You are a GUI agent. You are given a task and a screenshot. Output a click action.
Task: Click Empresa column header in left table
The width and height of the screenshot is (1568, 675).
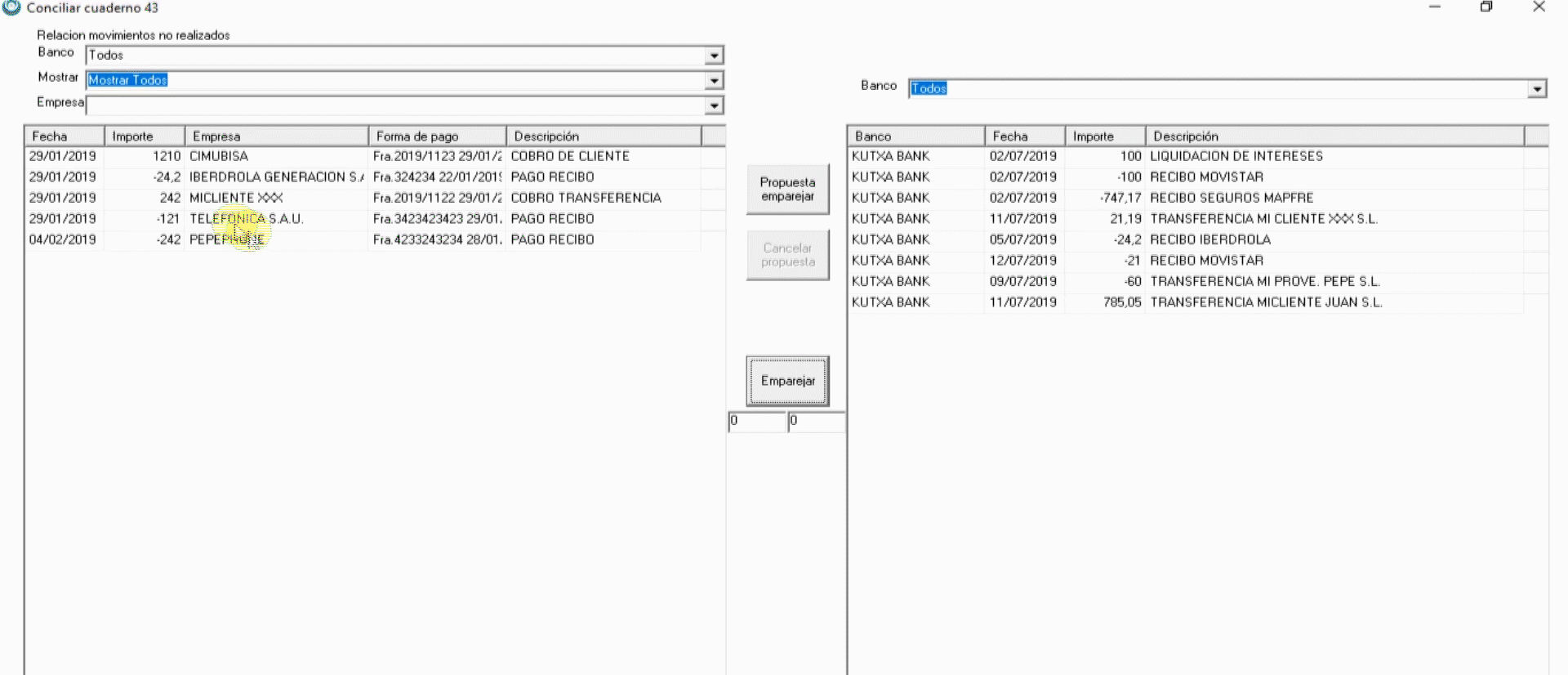tap(276, 136)
